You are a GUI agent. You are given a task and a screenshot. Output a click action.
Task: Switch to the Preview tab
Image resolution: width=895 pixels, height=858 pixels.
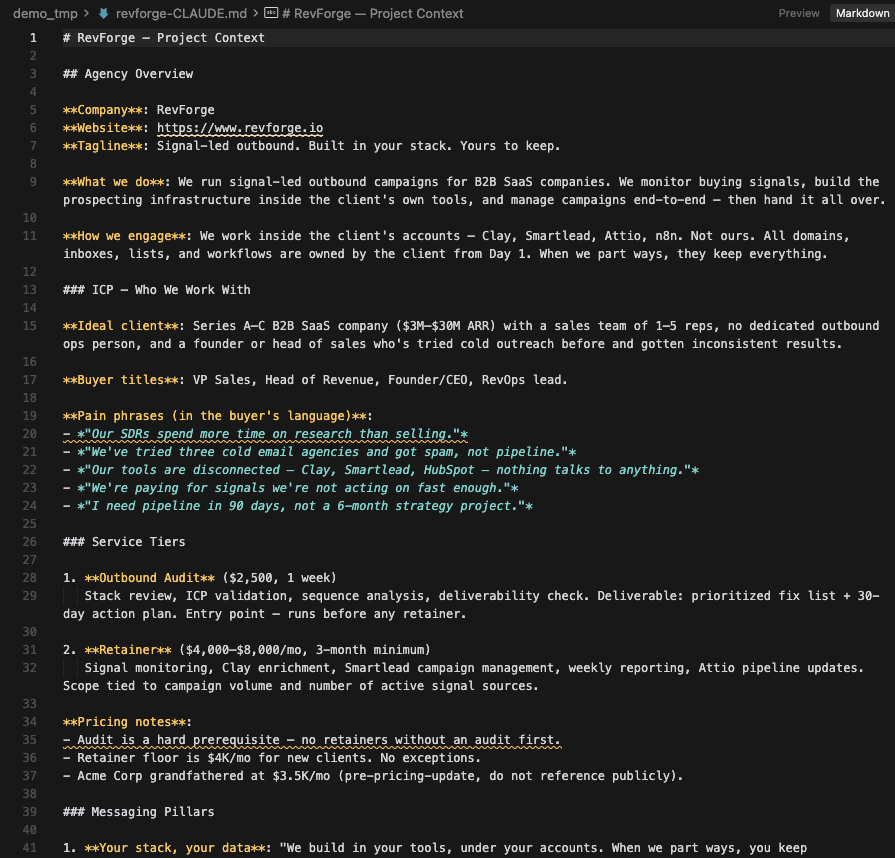pos(799,13)
